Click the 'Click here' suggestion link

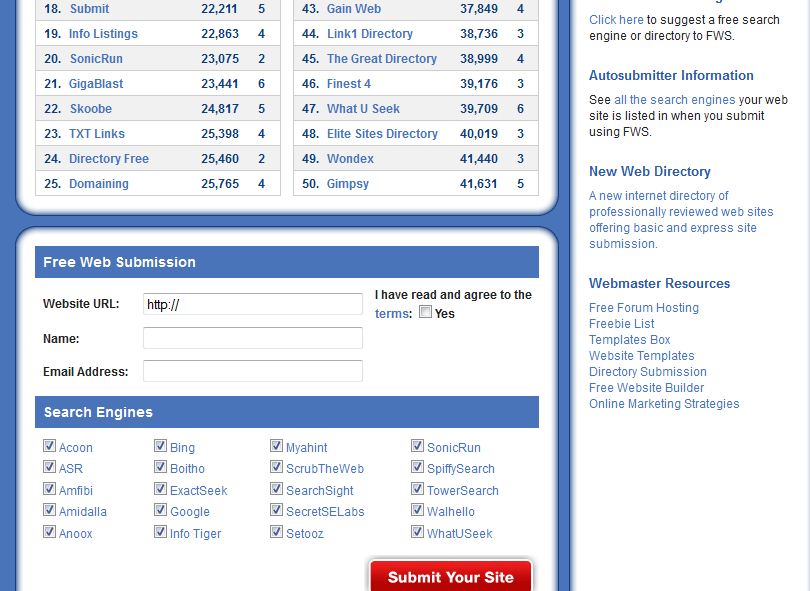tap(616, 20)
